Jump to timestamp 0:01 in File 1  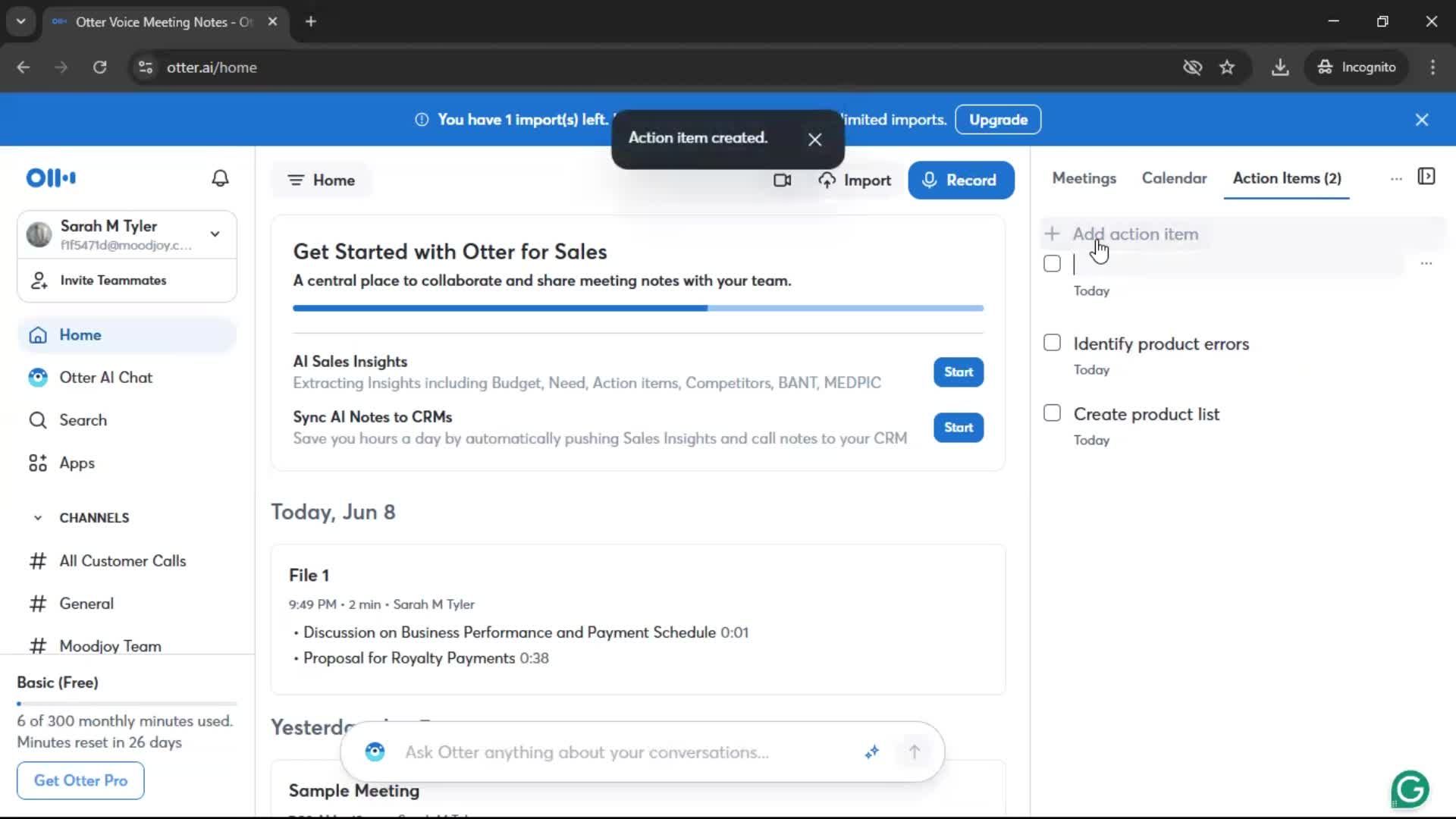point(734,632)
